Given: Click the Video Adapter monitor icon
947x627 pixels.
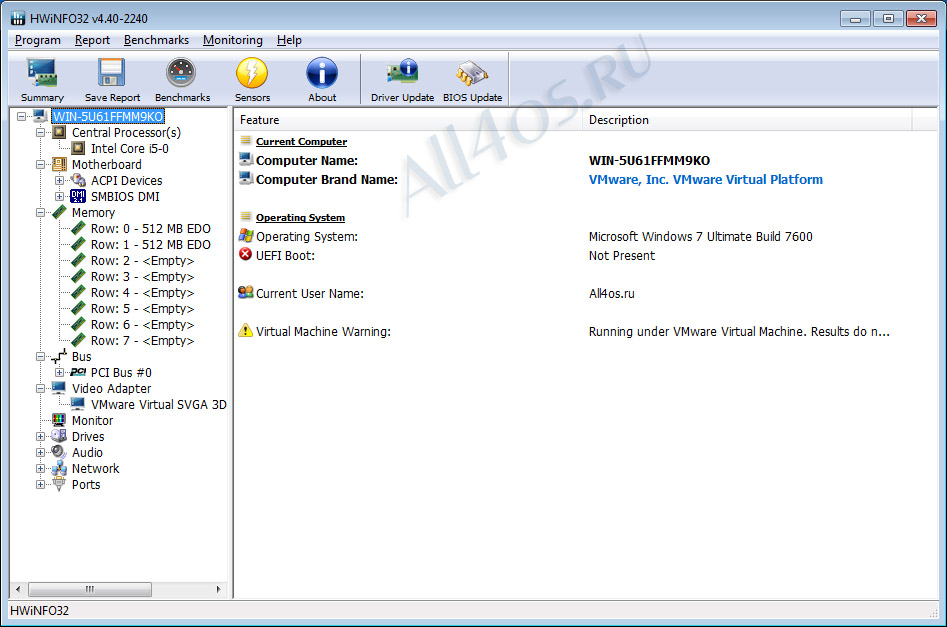Looking at the screenshot, I should pos(59,388).
